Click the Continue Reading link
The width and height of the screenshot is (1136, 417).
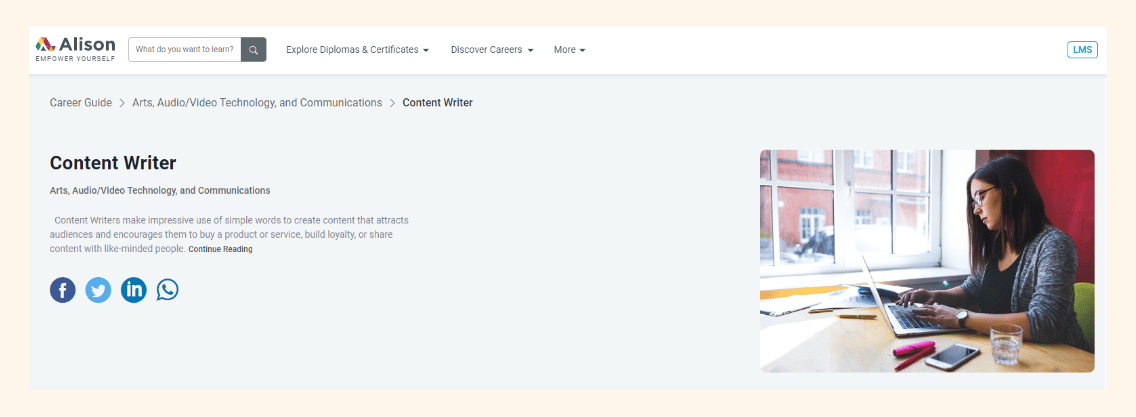coord(220,249)
